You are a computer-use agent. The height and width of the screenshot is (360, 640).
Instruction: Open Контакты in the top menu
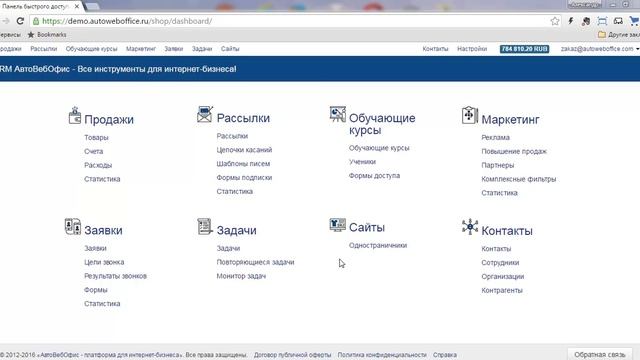435,49
